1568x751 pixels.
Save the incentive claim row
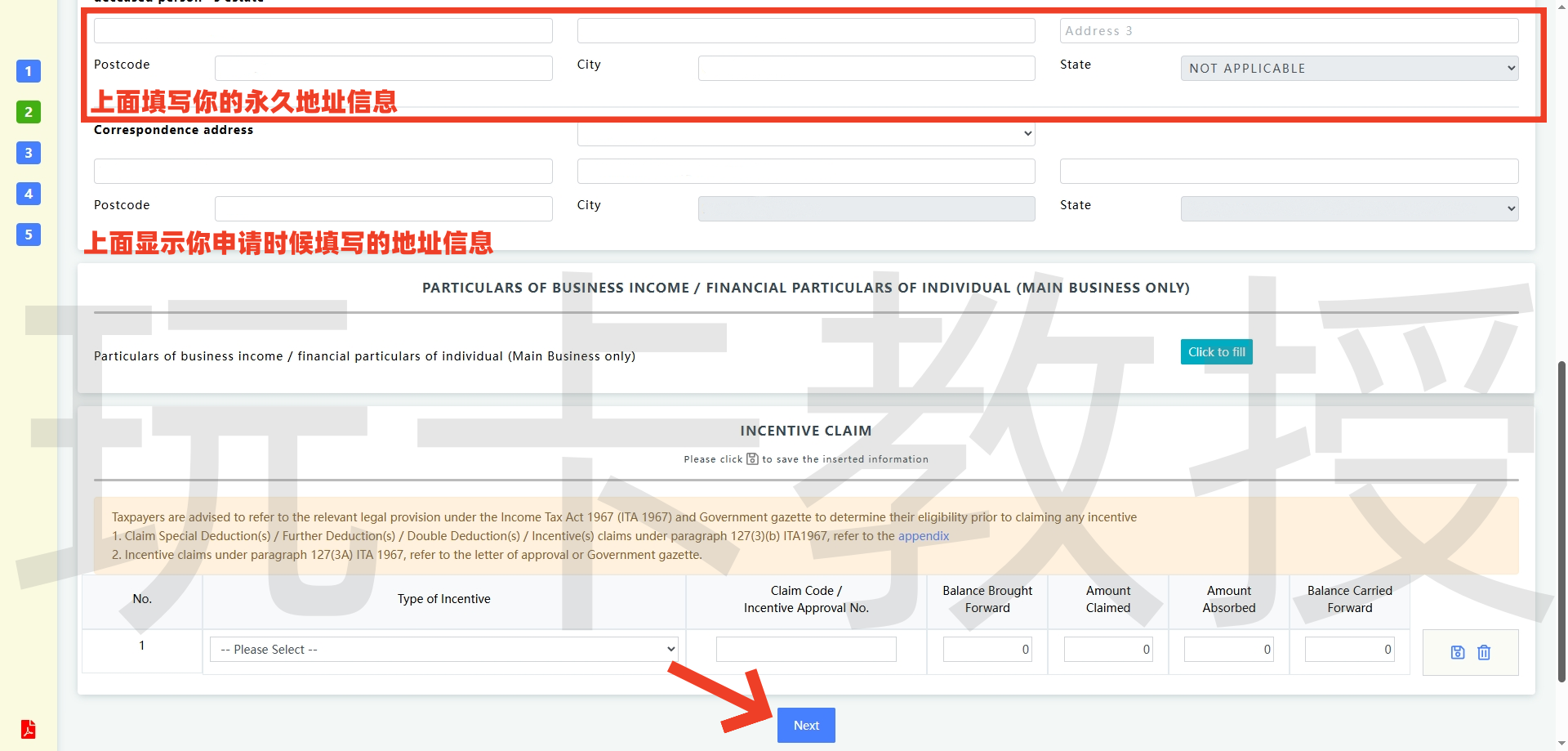(1458, 652)
